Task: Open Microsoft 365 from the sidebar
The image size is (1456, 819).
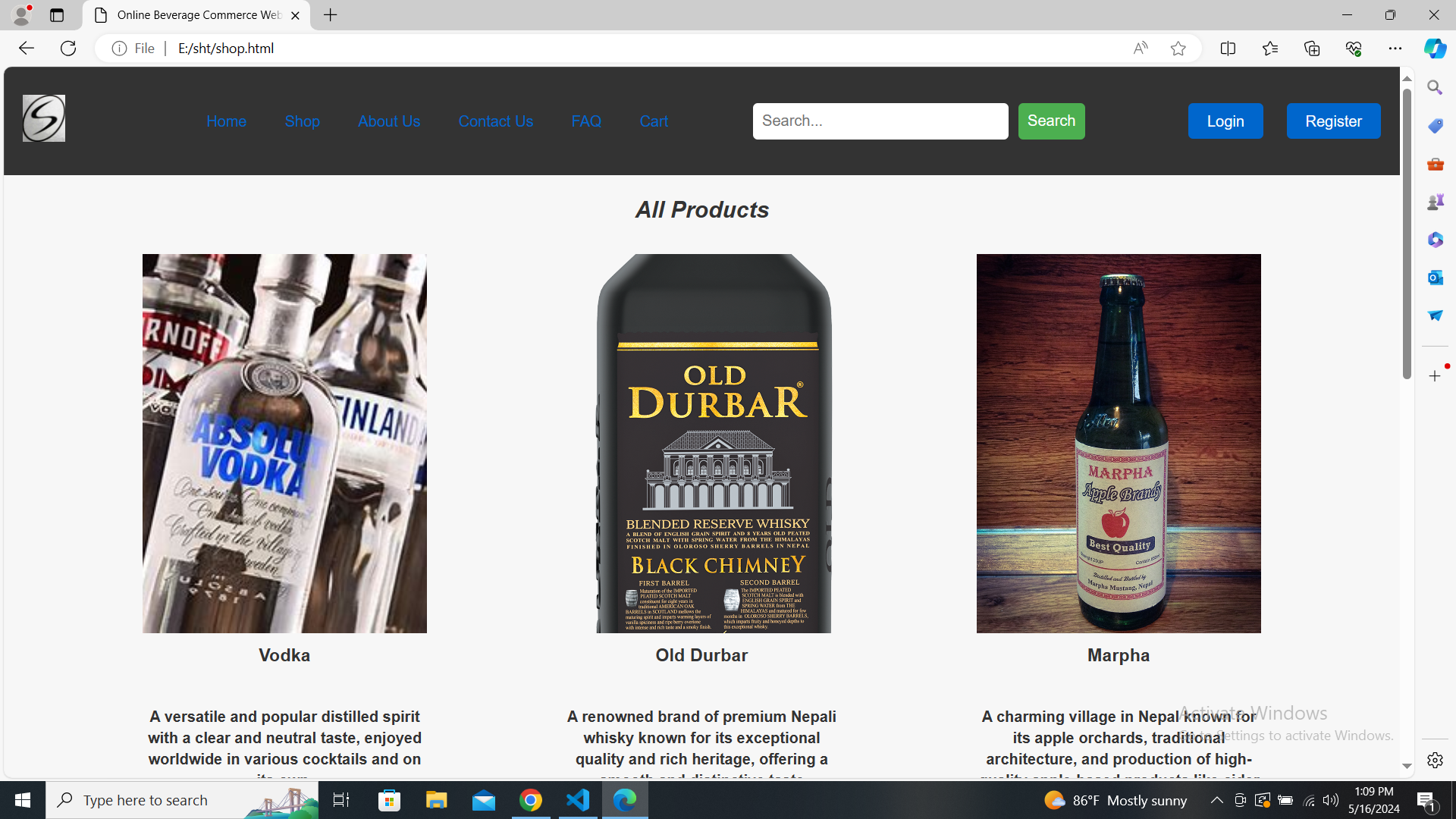Action: (x=1435, y=240)
